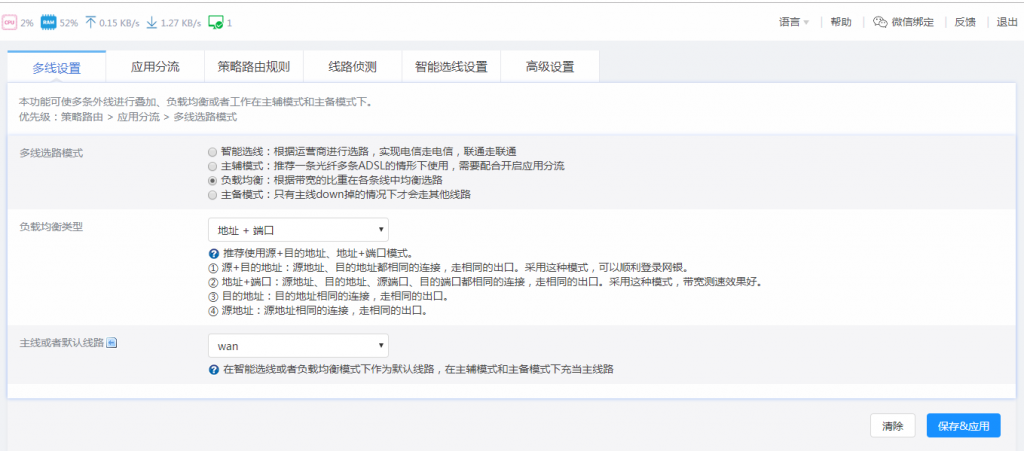Click the green online devices monitor icon
The width and height of the screenshot is (1024, 451).
coord(215,21)
